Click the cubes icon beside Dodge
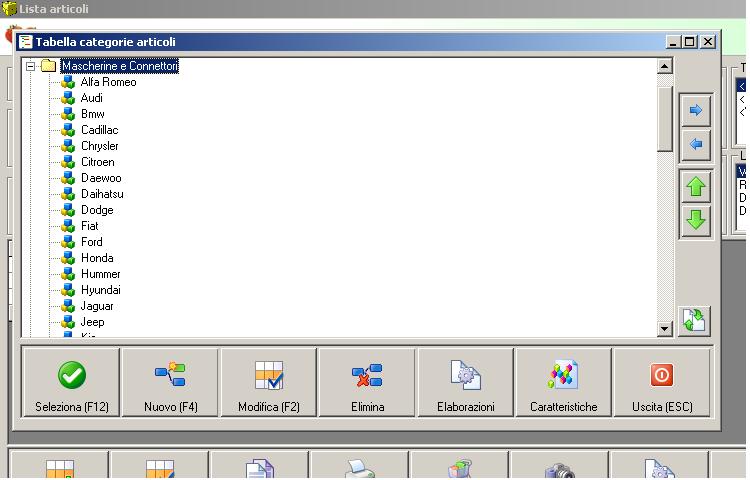750x480 pixels. [68, 210]
